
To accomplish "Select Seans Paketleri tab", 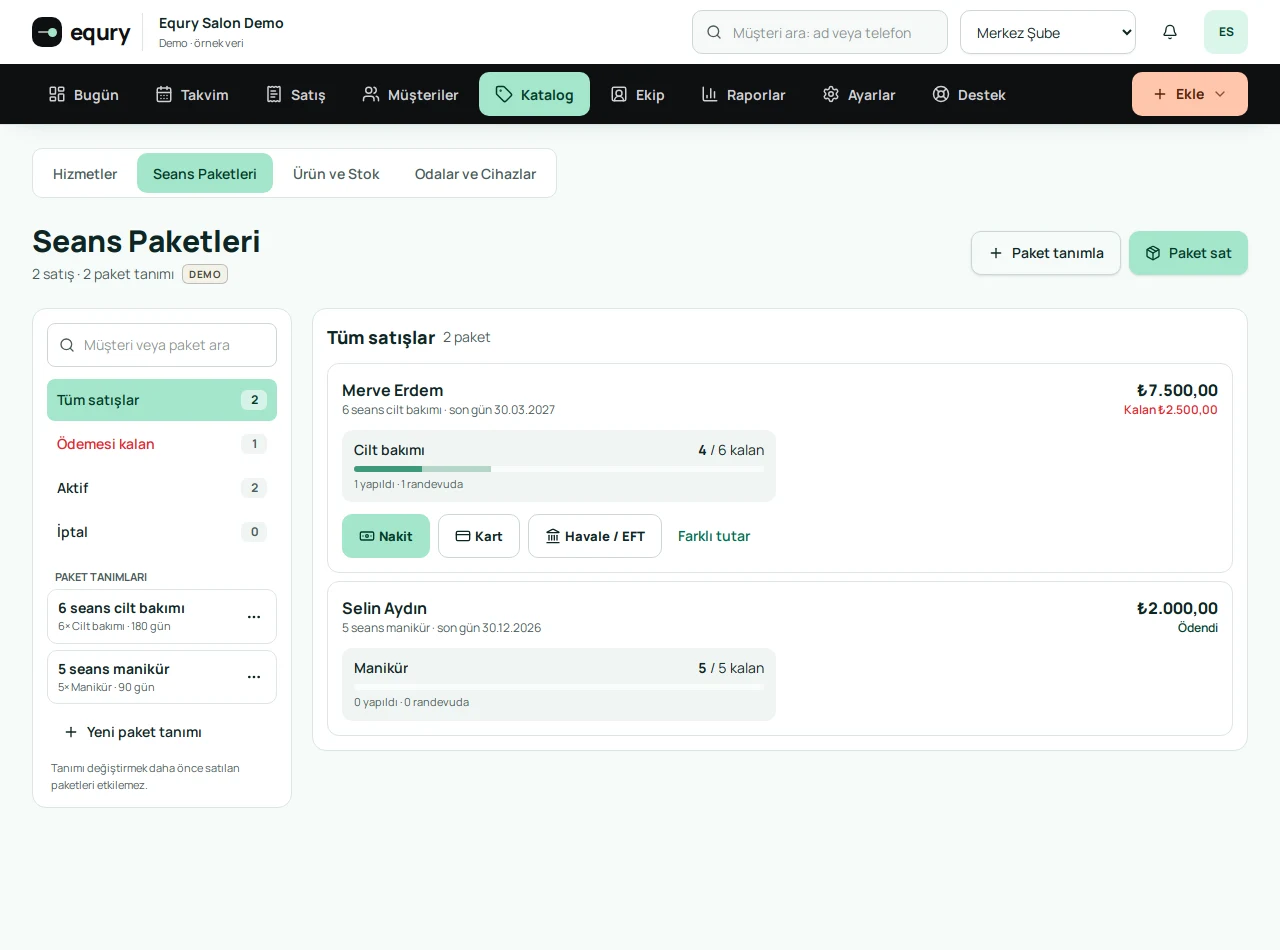I will coord(205,173).
